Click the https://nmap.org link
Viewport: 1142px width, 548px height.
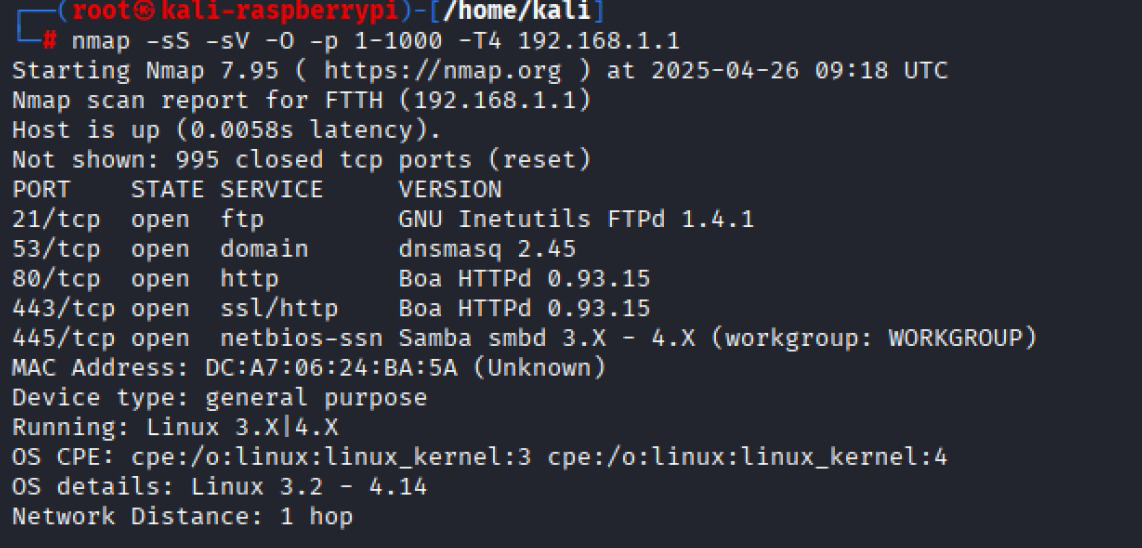[443, 71]
